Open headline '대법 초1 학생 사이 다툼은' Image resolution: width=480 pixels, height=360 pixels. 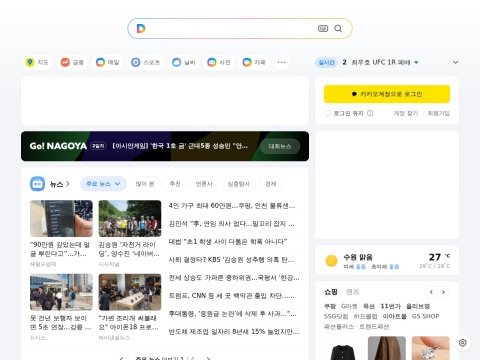click(x=228, y=242)
